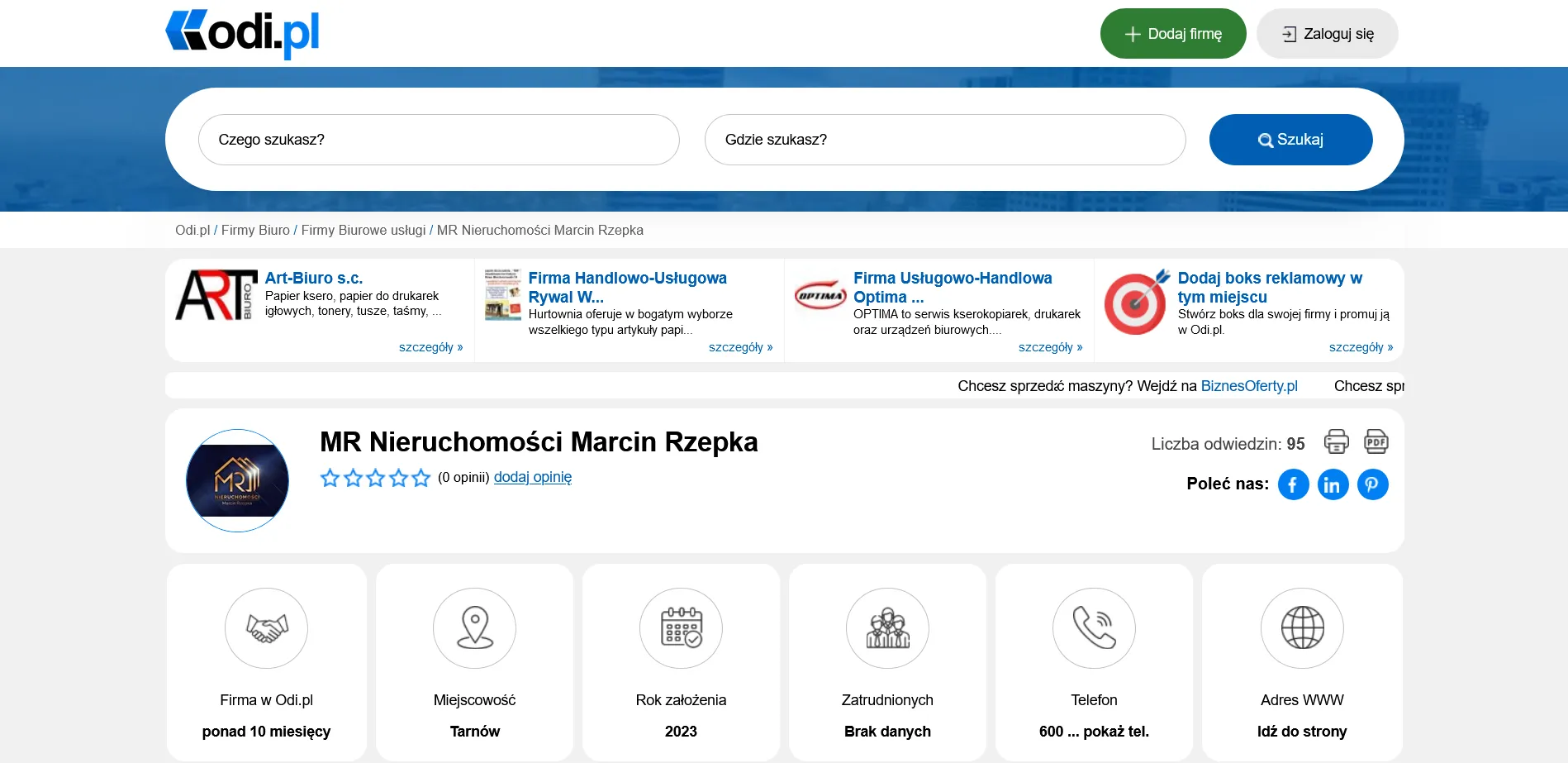Share on LinkedIn icon
Image resolution: width=1568 pixels, height=763 pixels.
coord(1333,484)
